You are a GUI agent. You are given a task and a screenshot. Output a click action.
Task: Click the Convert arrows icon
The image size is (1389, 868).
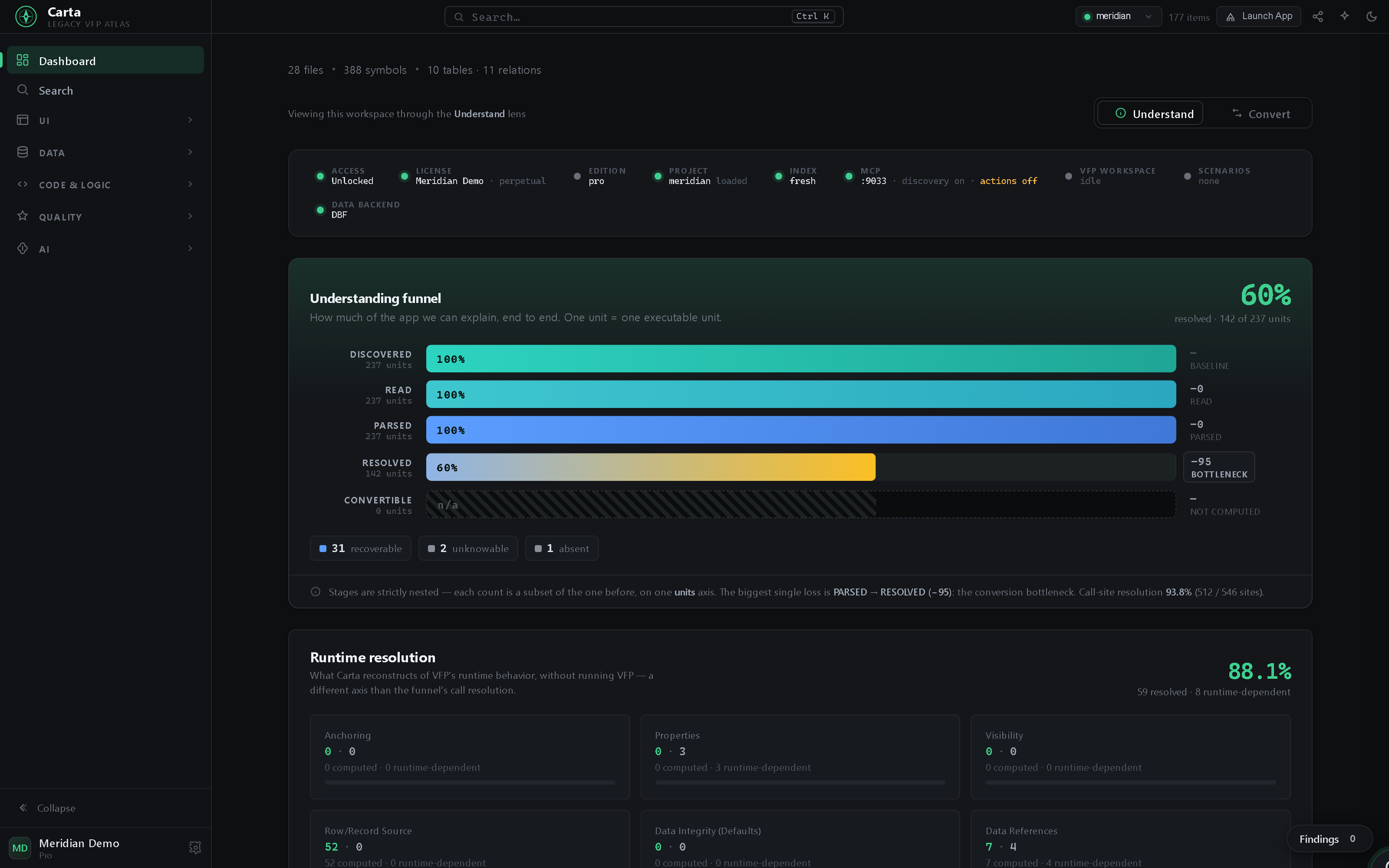[x=1237, y=113]
